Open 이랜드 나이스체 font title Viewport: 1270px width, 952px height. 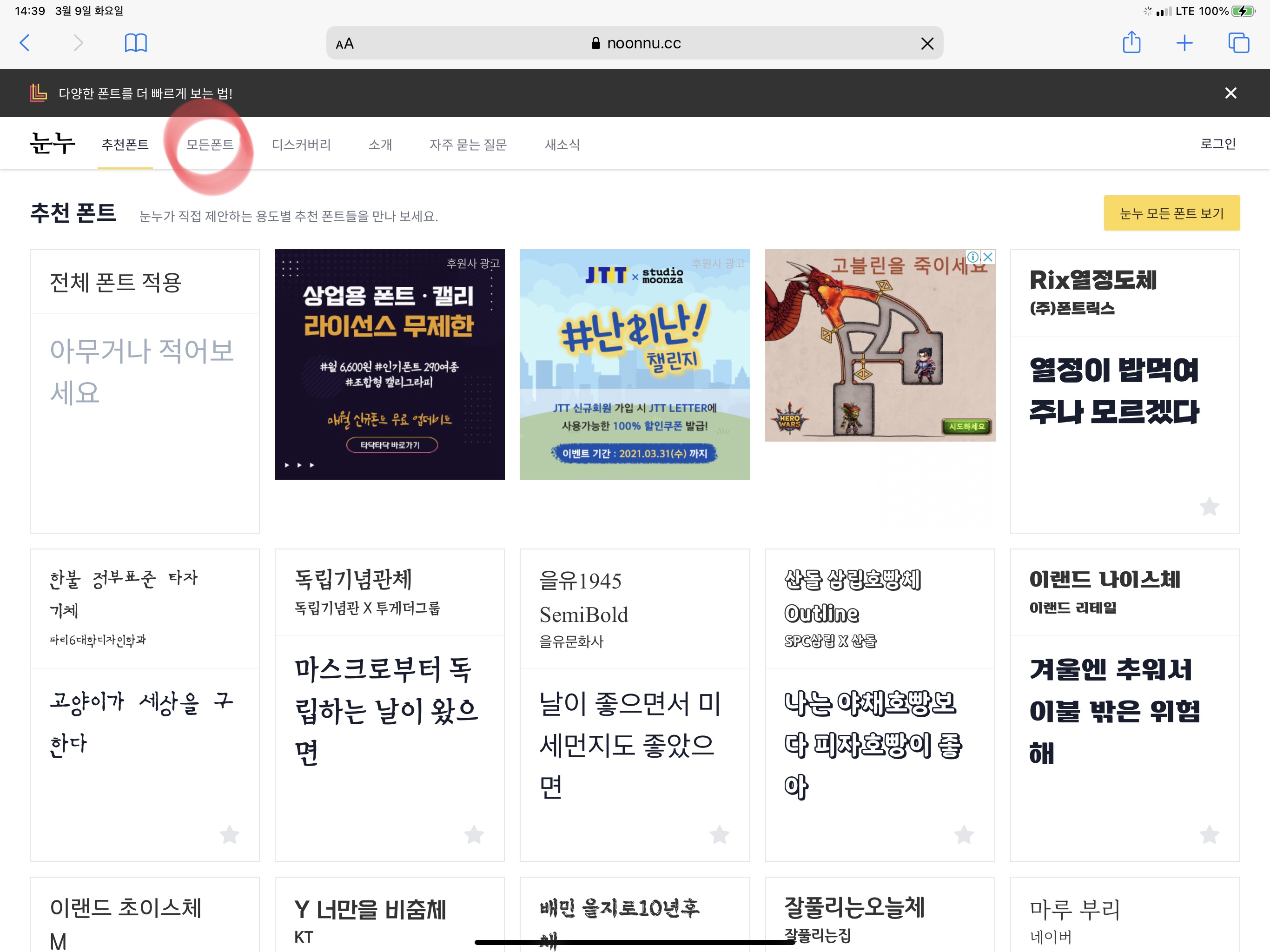(1105, 579)
